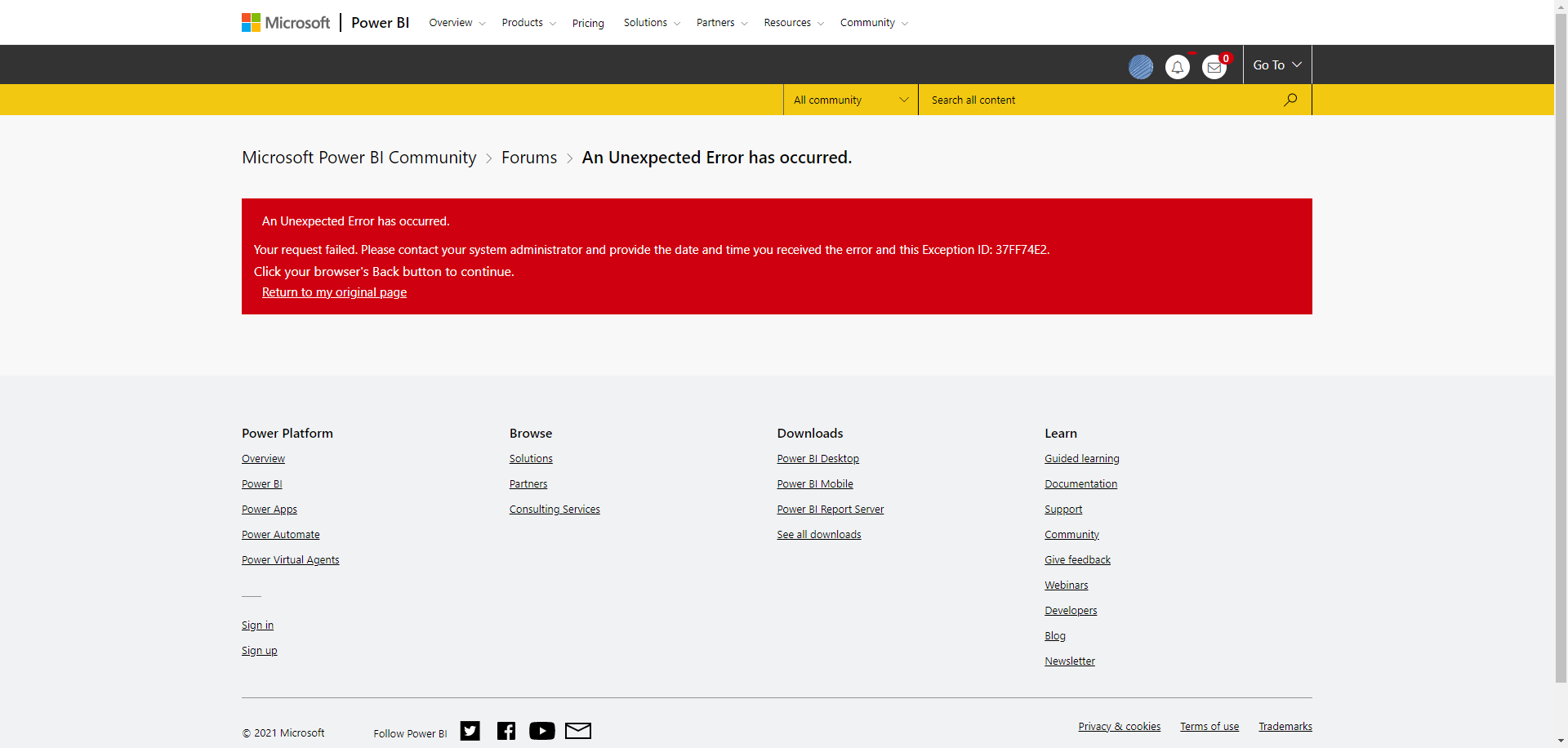Click the Sign in link
Screen dimensions: 1568x748
coord(257,626)
